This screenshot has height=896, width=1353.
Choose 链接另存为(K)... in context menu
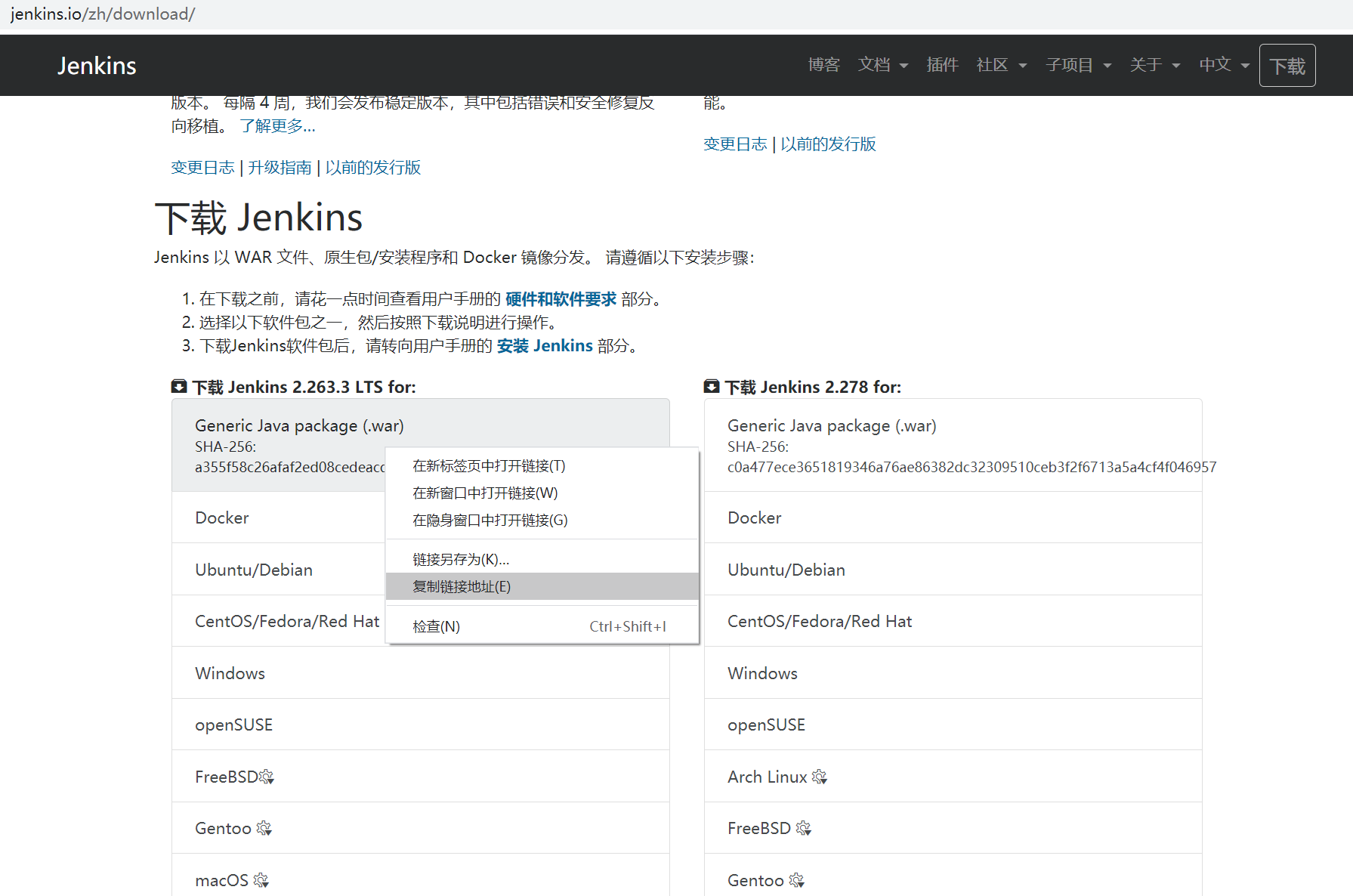tap(542, 560)
